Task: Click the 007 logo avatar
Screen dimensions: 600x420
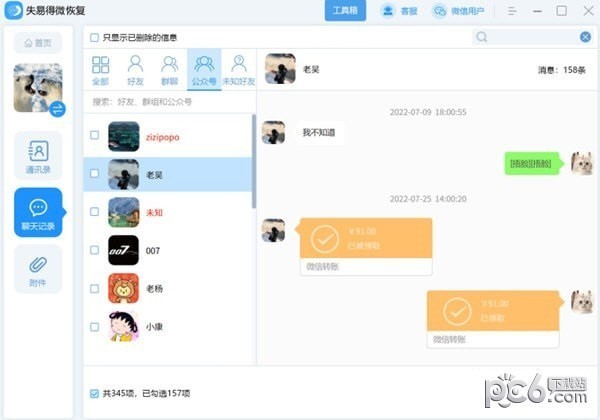Action: tap(124, 251)
